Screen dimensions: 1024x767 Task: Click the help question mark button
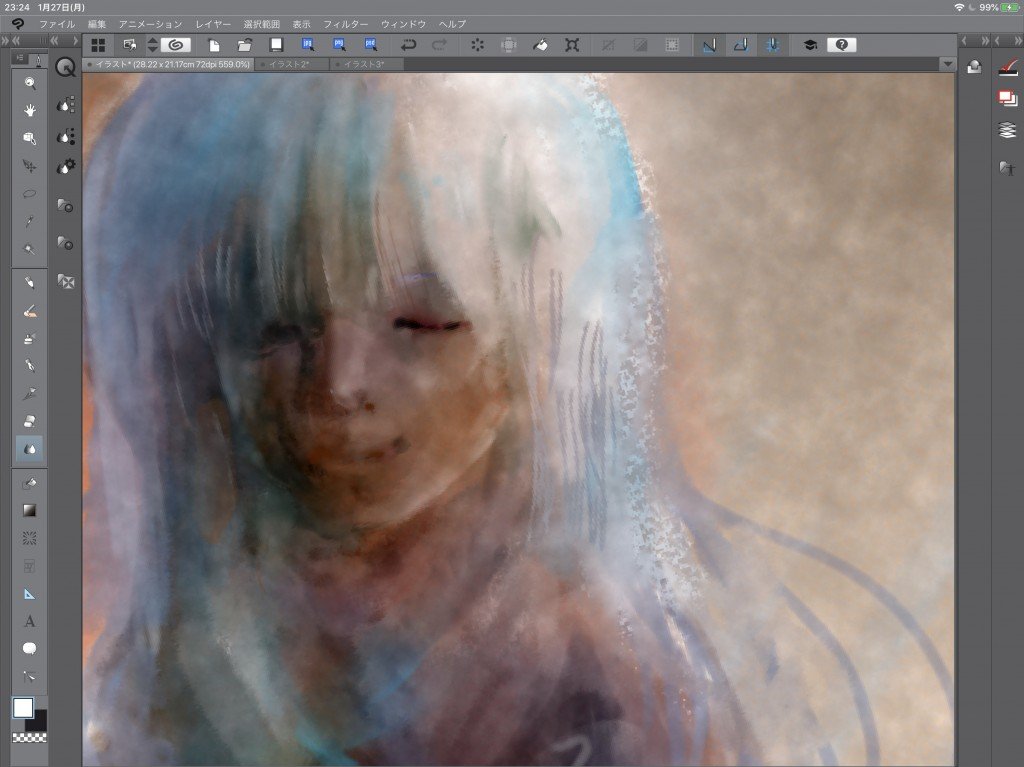[841, 44]
